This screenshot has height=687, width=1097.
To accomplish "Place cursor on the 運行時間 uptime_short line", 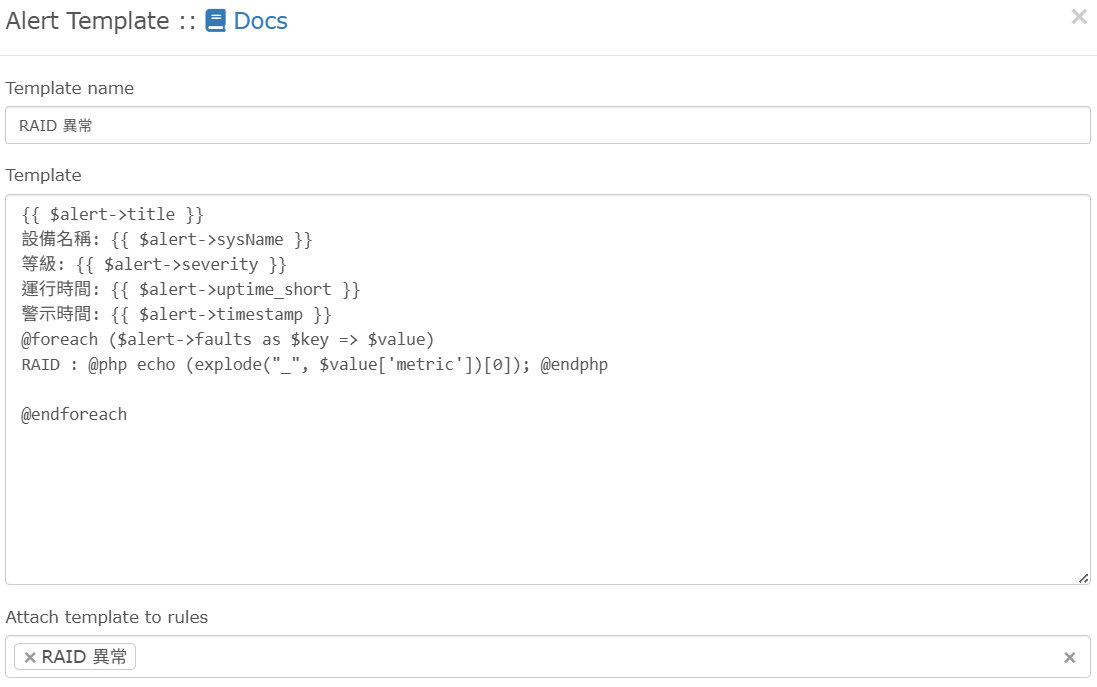I will [190, 290].
